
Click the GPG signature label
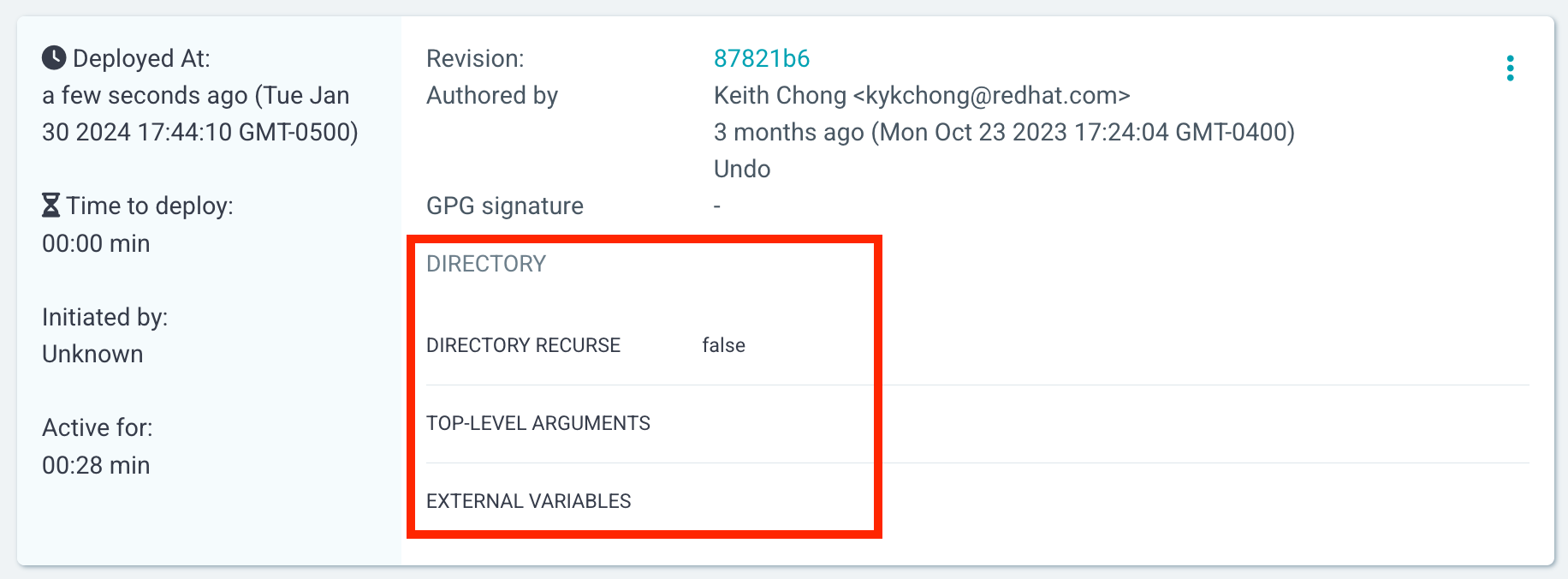504,206
